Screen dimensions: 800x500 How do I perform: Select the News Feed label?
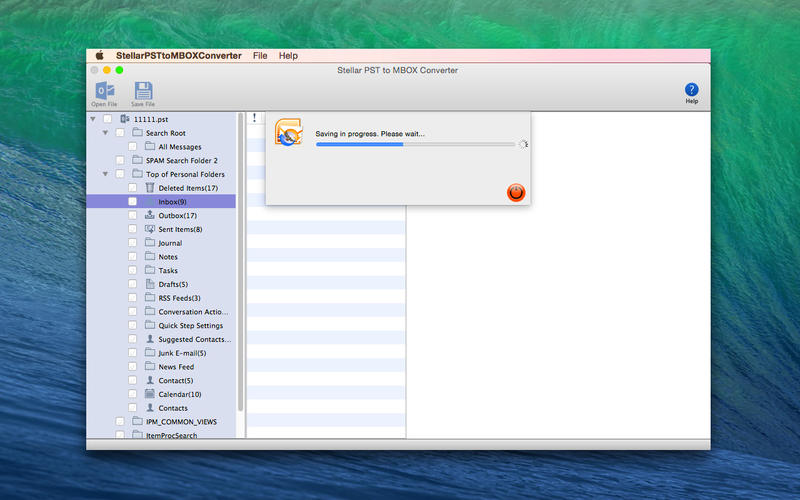coord(176,367)
